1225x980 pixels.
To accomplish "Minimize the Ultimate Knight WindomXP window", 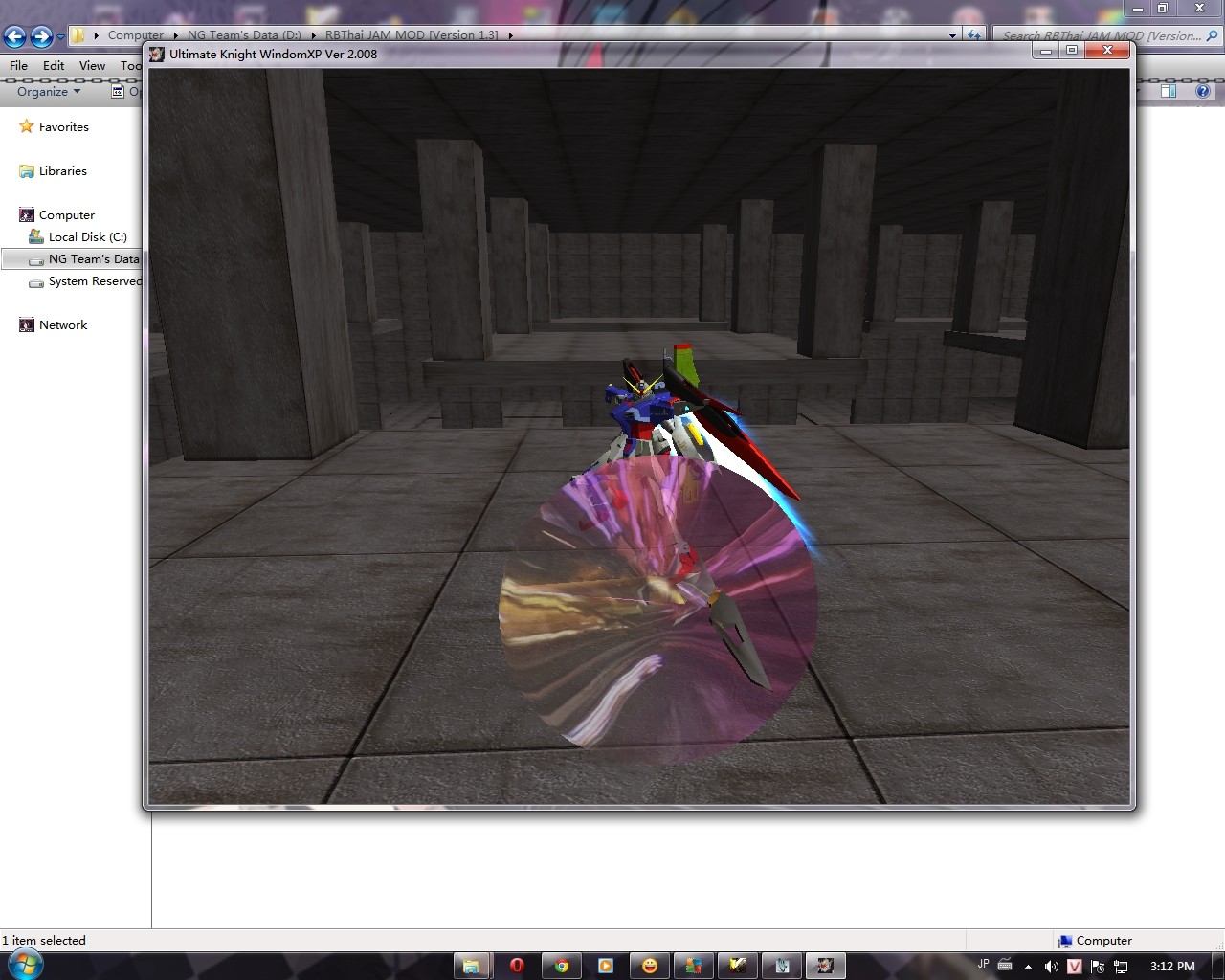I will pyautogui.click(x=1046, y=50).
